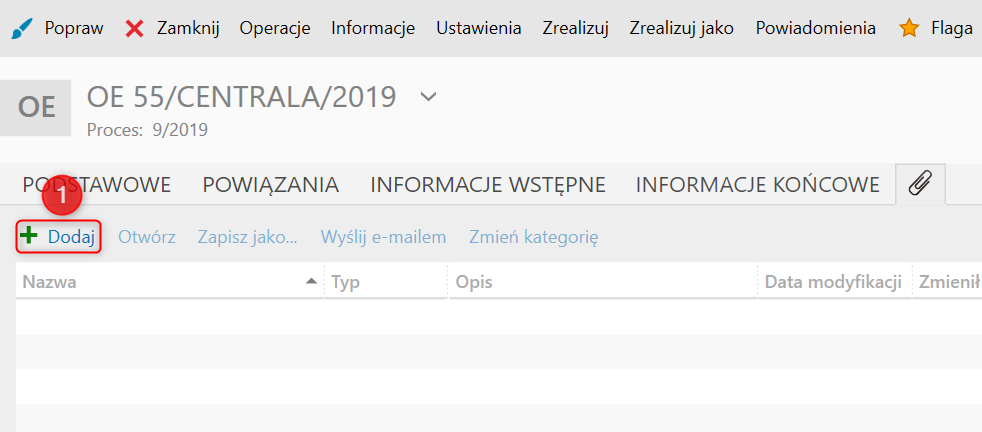Click the Popraw brush icon
Viewport: 982px width, 432px height.
(x=22, y=28)
